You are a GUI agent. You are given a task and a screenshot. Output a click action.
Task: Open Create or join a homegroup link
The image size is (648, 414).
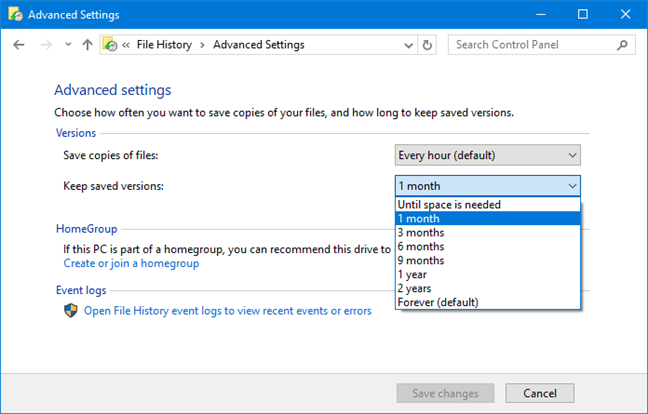pyautogui.click(x=131, y=264)
